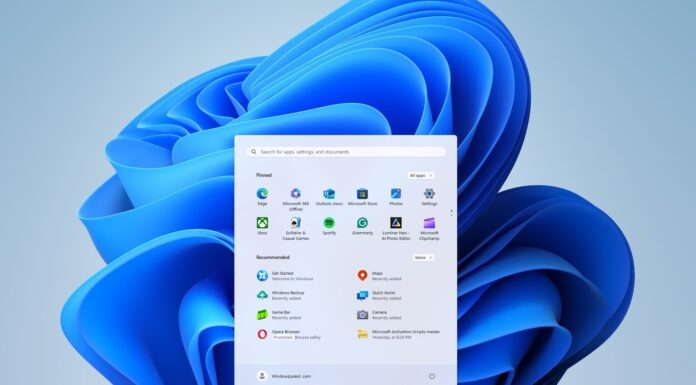Image resolution: width=696 pixels, height=385 pixels.
Task: Click the All apps button
Action: click(x=420, y=175)
